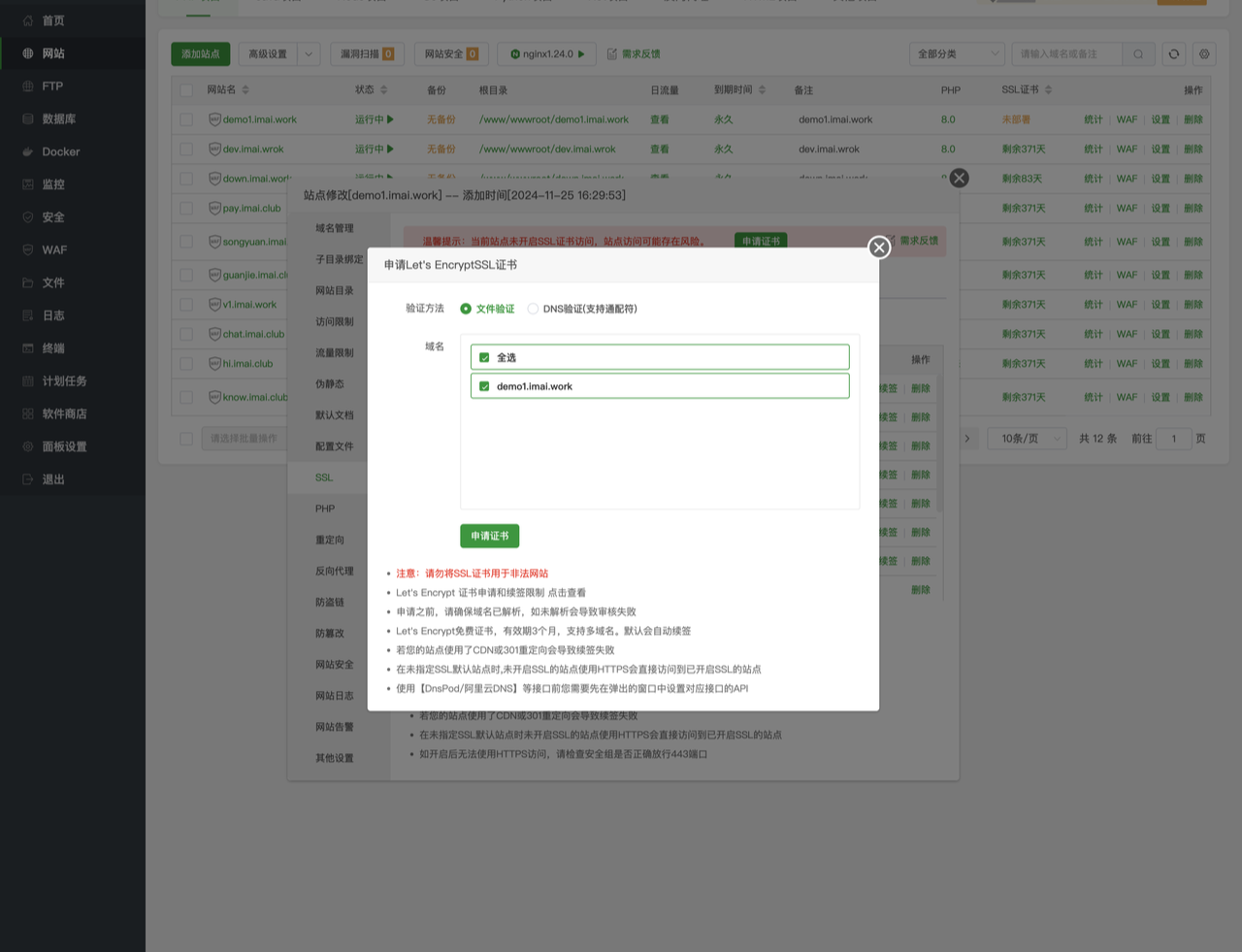This screenshot has width=1242, height=952.
Task: Expand the 高级设置 dropdown arrow
Action: (x=309, y=54)
